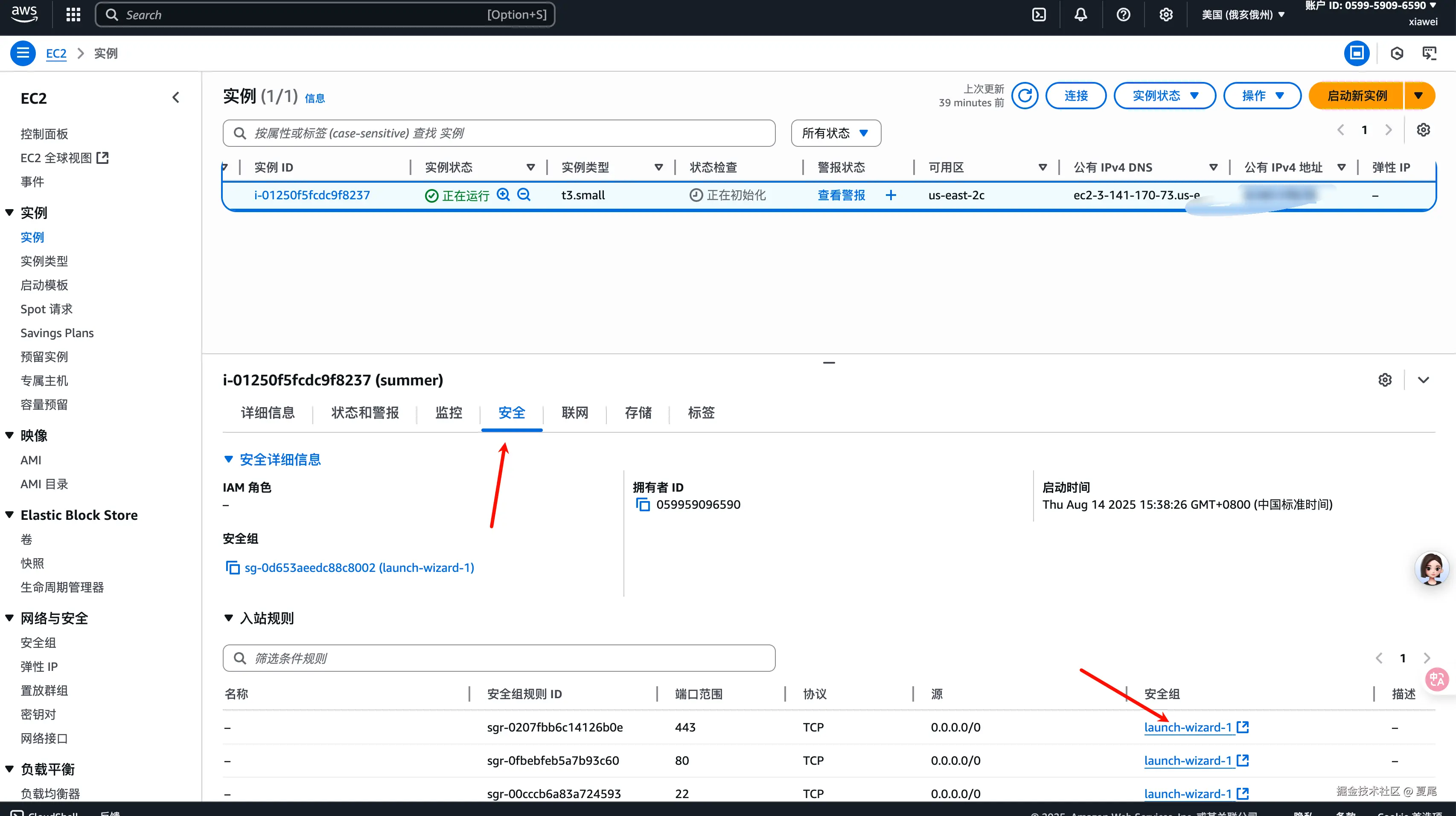The width and height of the screenshot is (1456, 816).
Task: Collapse the 实例 sidebar group
Action: (10, 213)
